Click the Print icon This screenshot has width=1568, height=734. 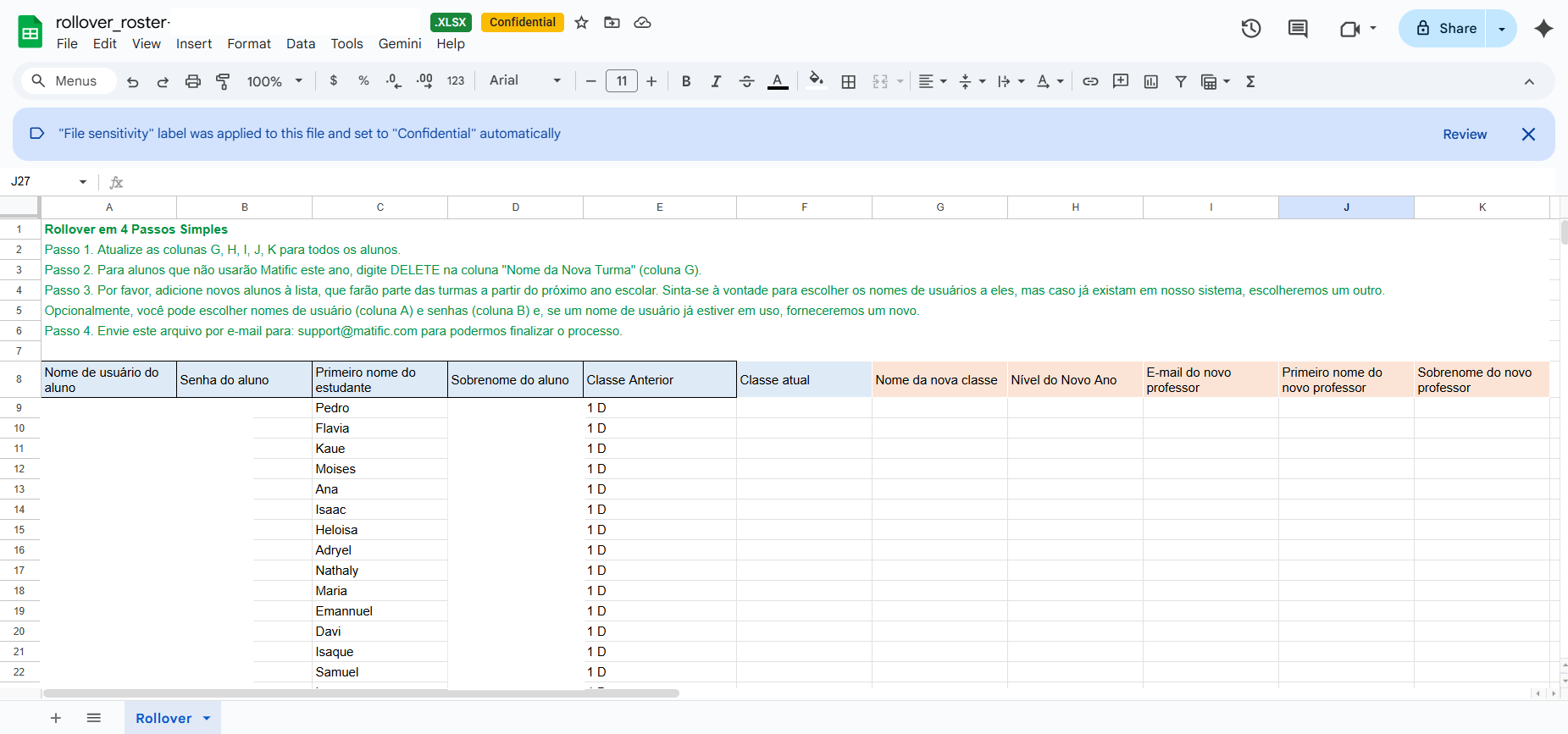(193, 81)
